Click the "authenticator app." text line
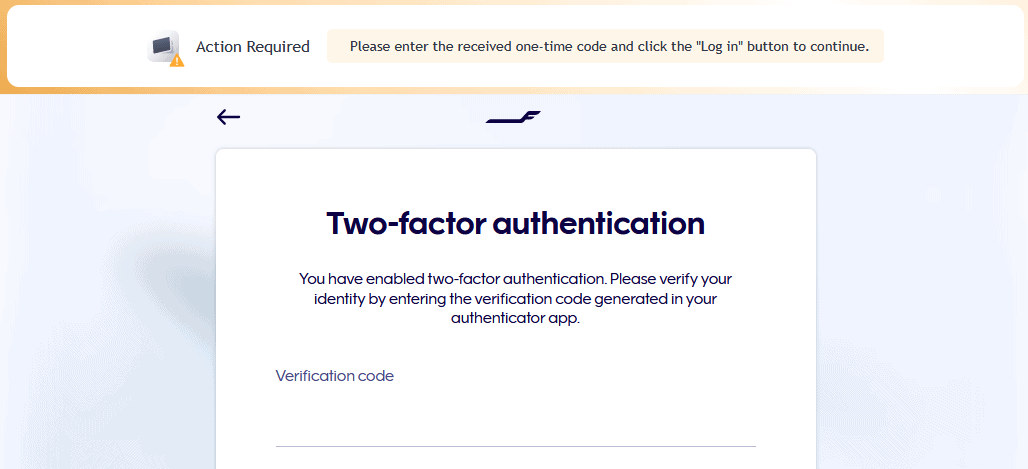The height and width of the screenshot is (469, 1028). [x=515, y=318]
